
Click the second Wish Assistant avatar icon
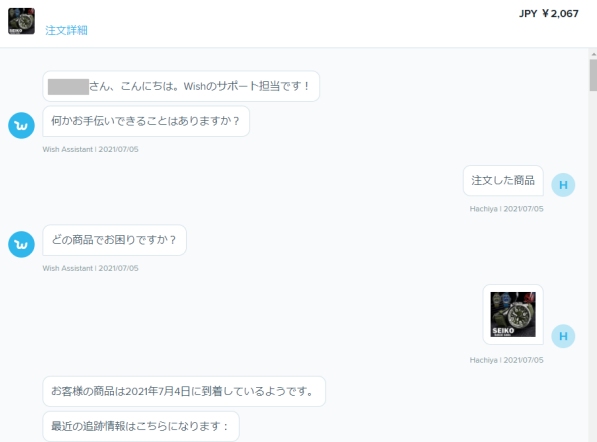click(21, 244)
